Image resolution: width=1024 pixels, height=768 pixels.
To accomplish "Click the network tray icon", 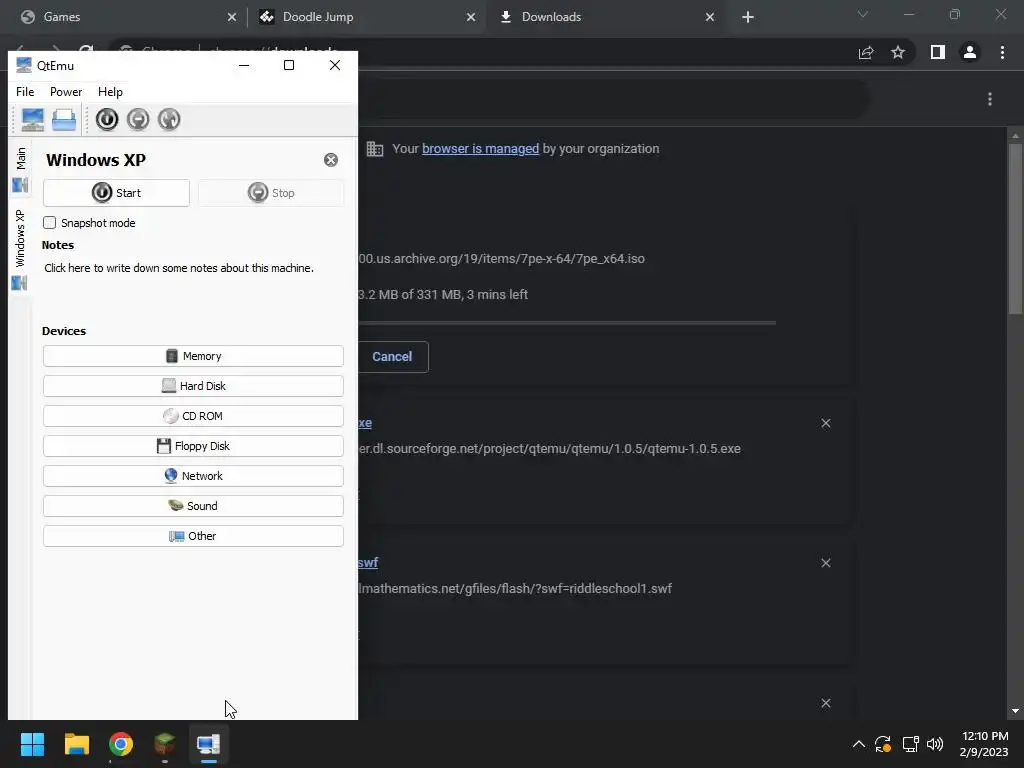I will (x=910, y=744).
